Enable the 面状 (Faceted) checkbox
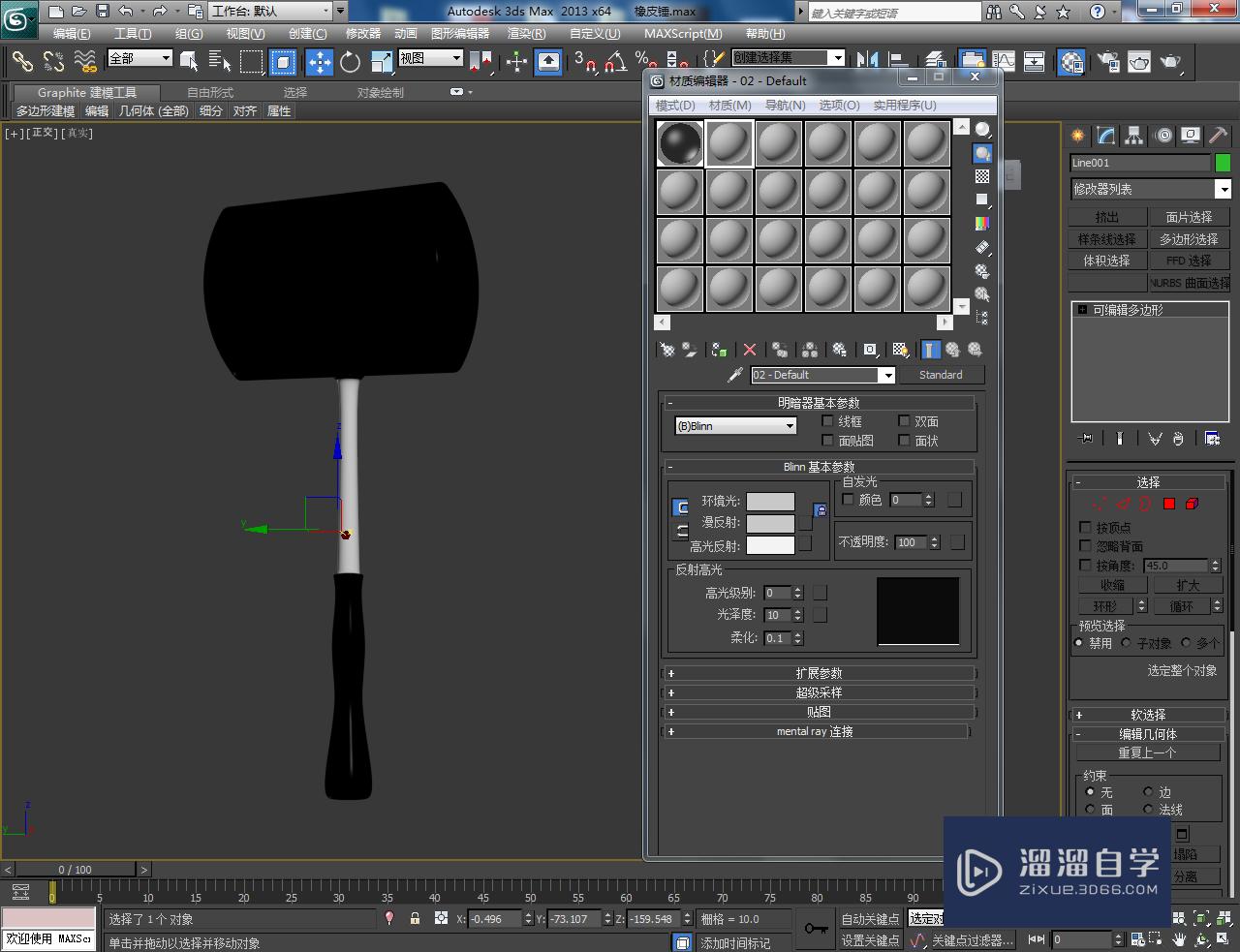1240x952 pixels. point(904,441)
